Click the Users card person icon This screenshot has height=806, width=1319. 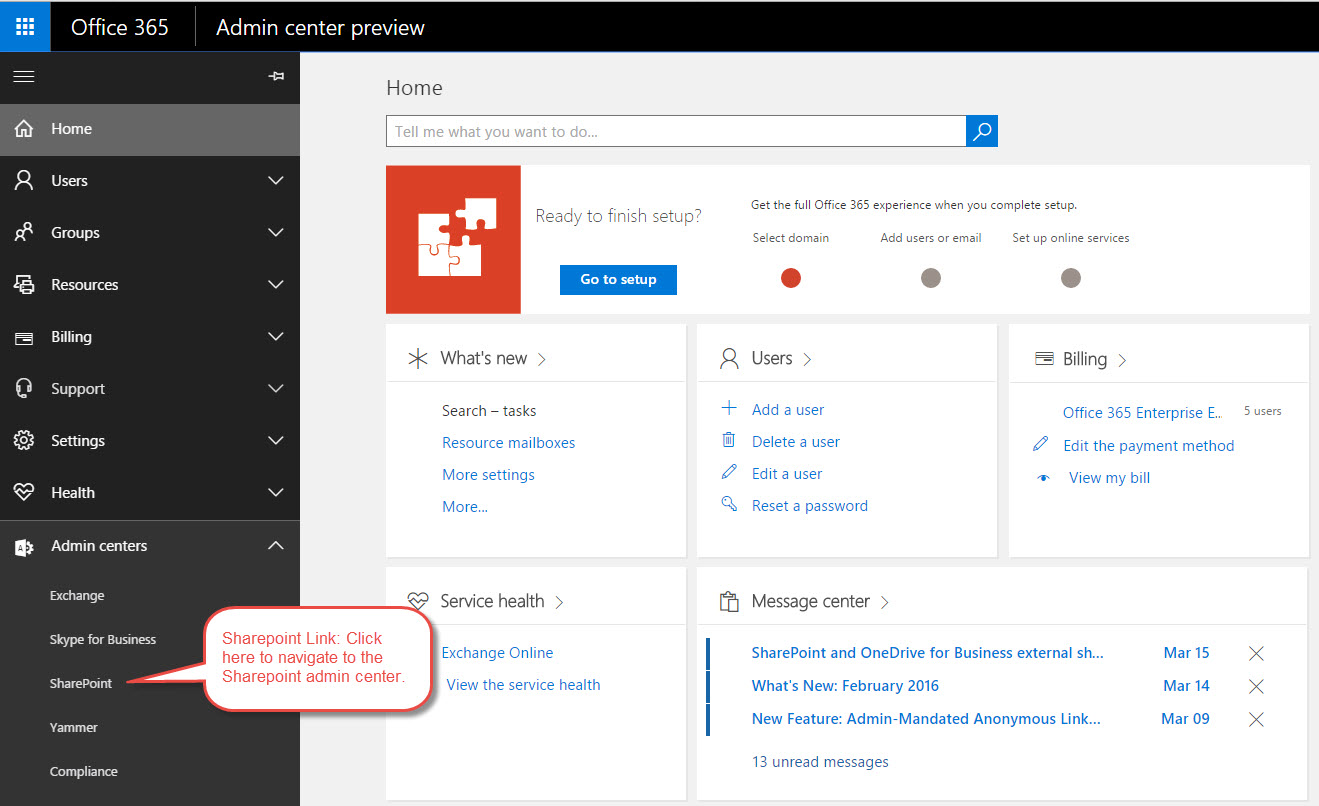729,359
